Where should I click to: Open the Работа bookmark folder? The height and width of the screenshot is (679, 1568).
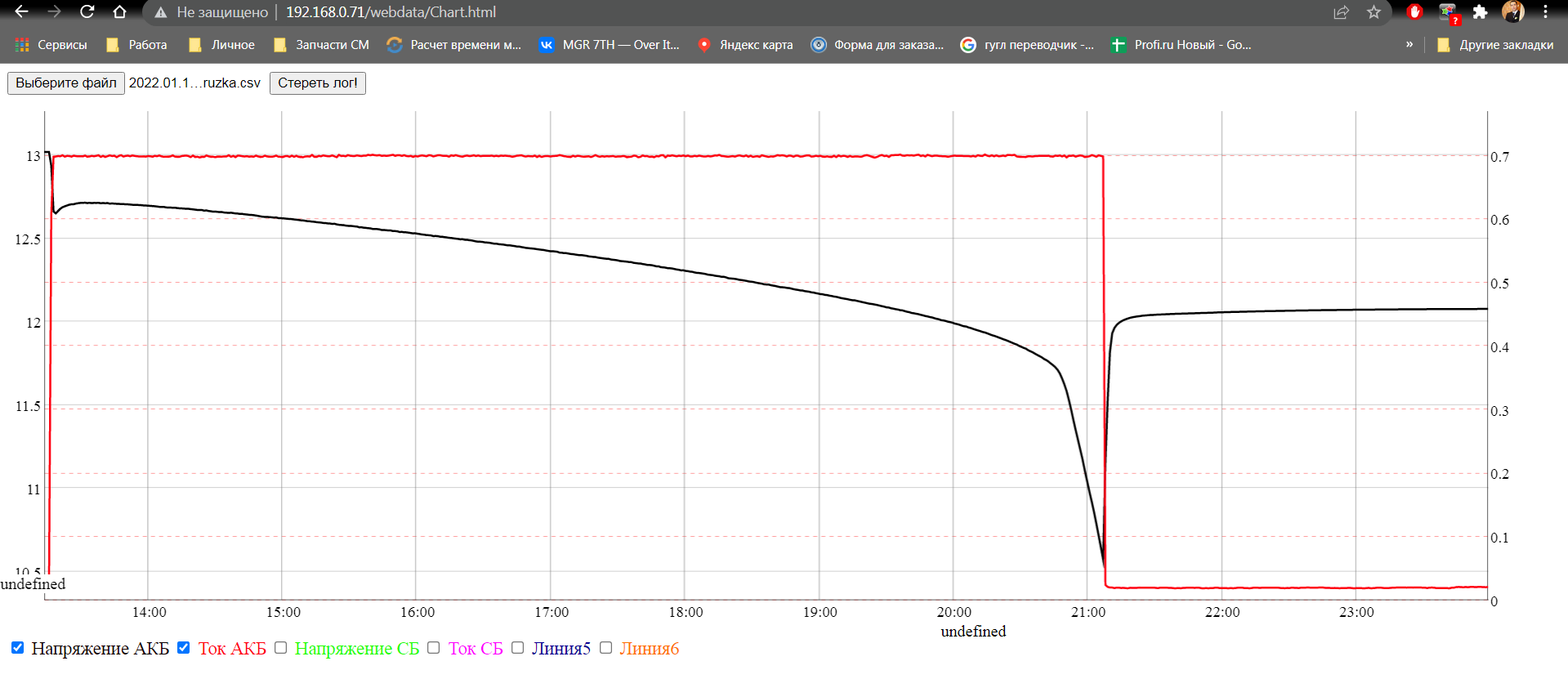click(136, 45)
